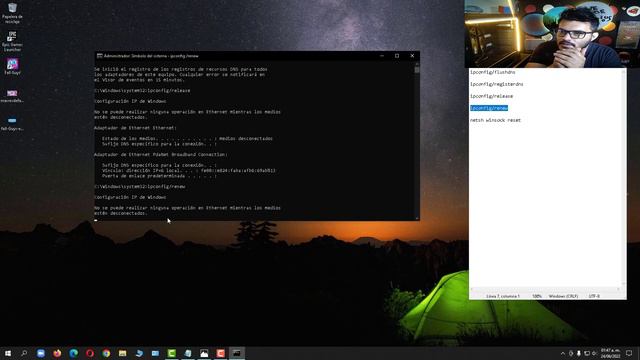
Task: Open File Explorer from the taskbar
Action: click(122, 353)
